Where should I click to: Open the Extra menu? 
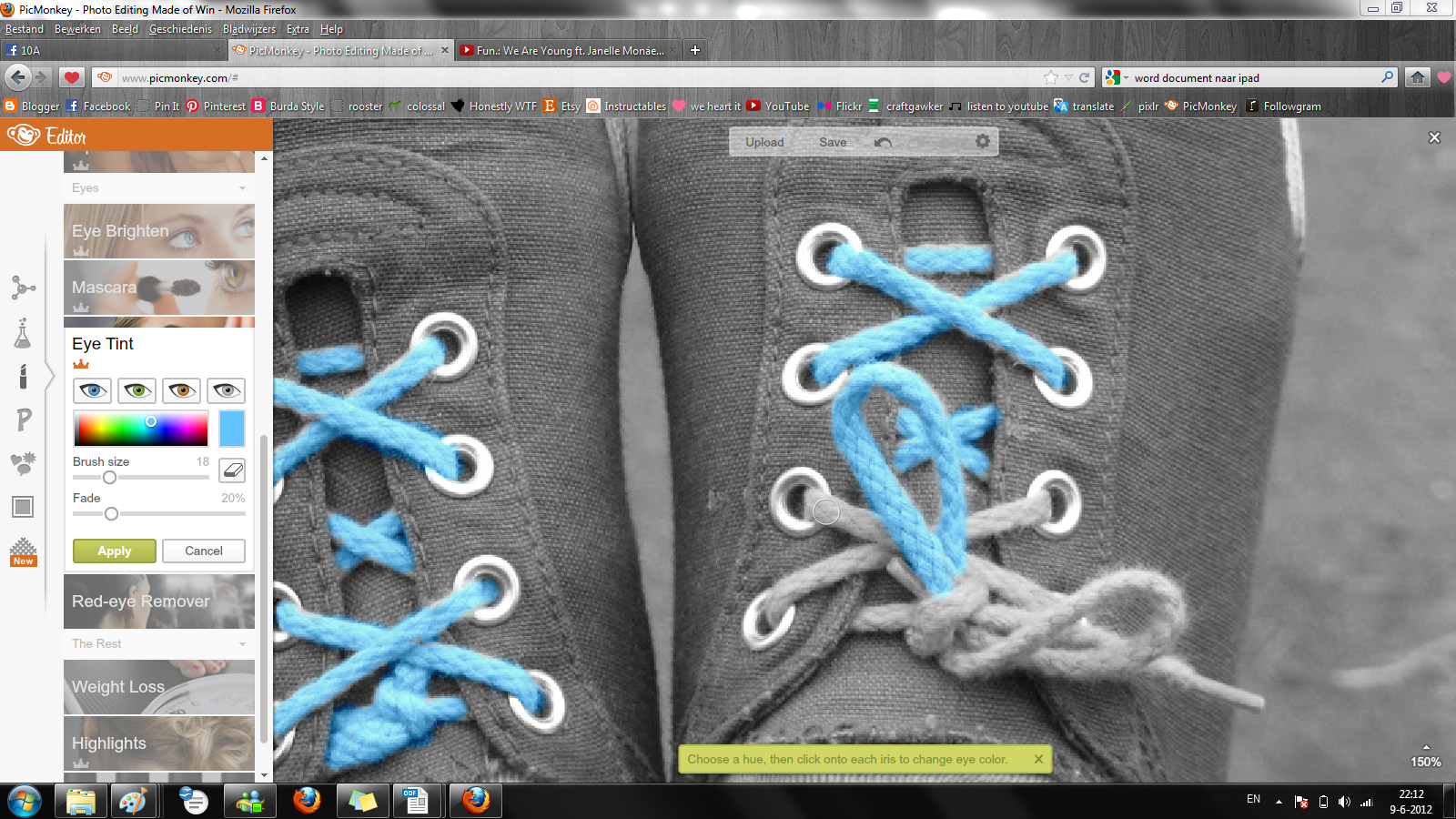(298, 29)
